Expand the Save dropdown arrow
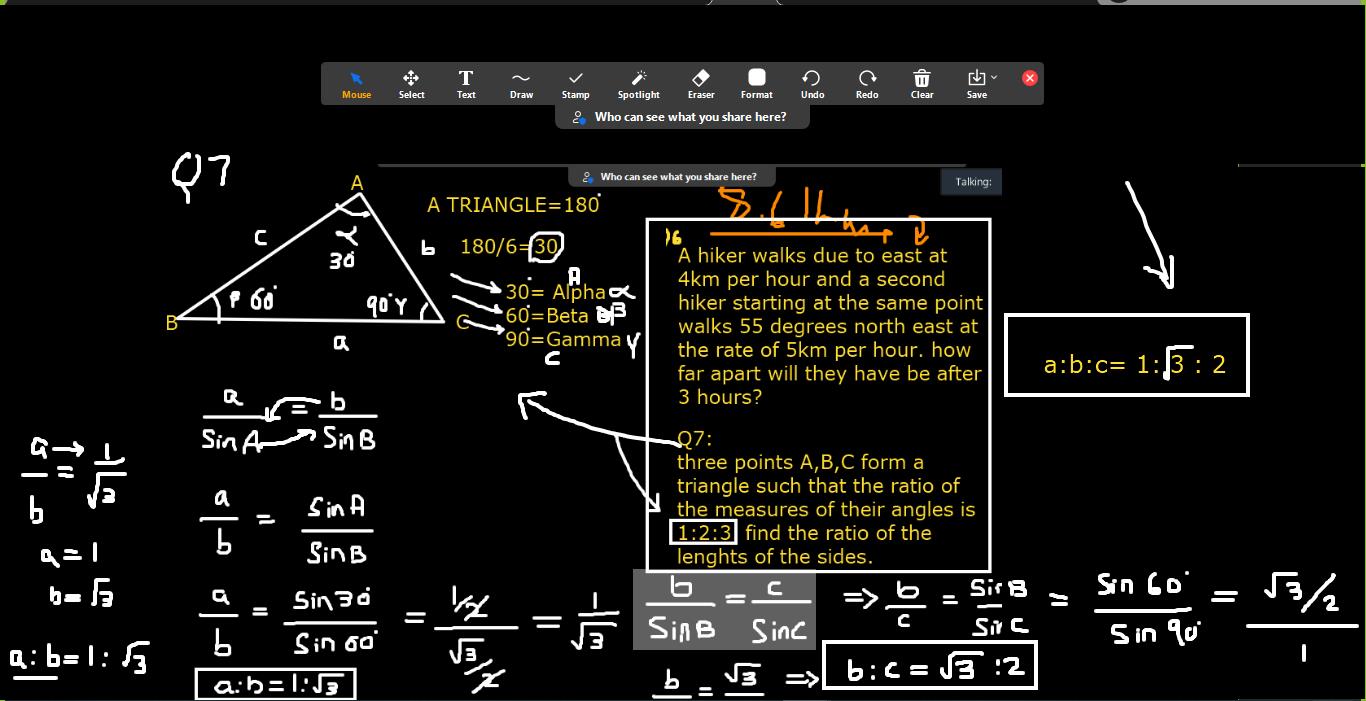 coord(993,78)
